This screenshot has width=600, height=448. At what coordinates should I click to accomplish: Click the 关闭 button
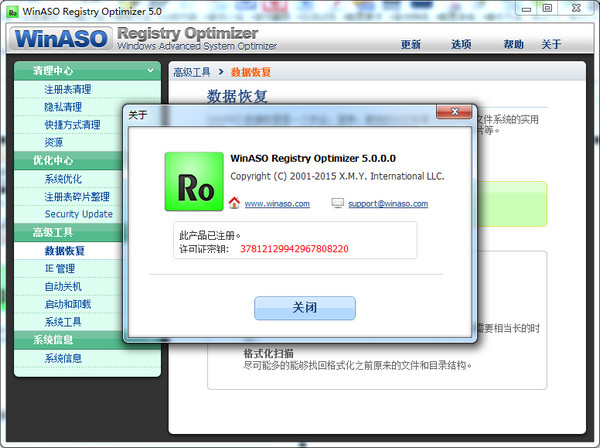click(305, 308)
